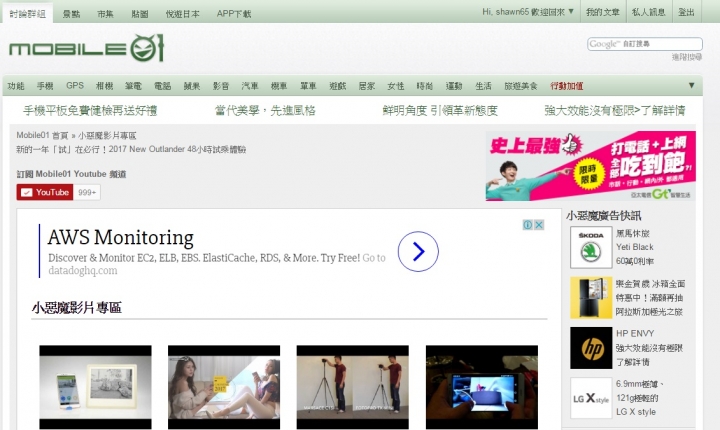Image resolution: width=720 pixels, height=430 pixels.
Task: Click the 登出 logout link
Action: tap(686, 12)
